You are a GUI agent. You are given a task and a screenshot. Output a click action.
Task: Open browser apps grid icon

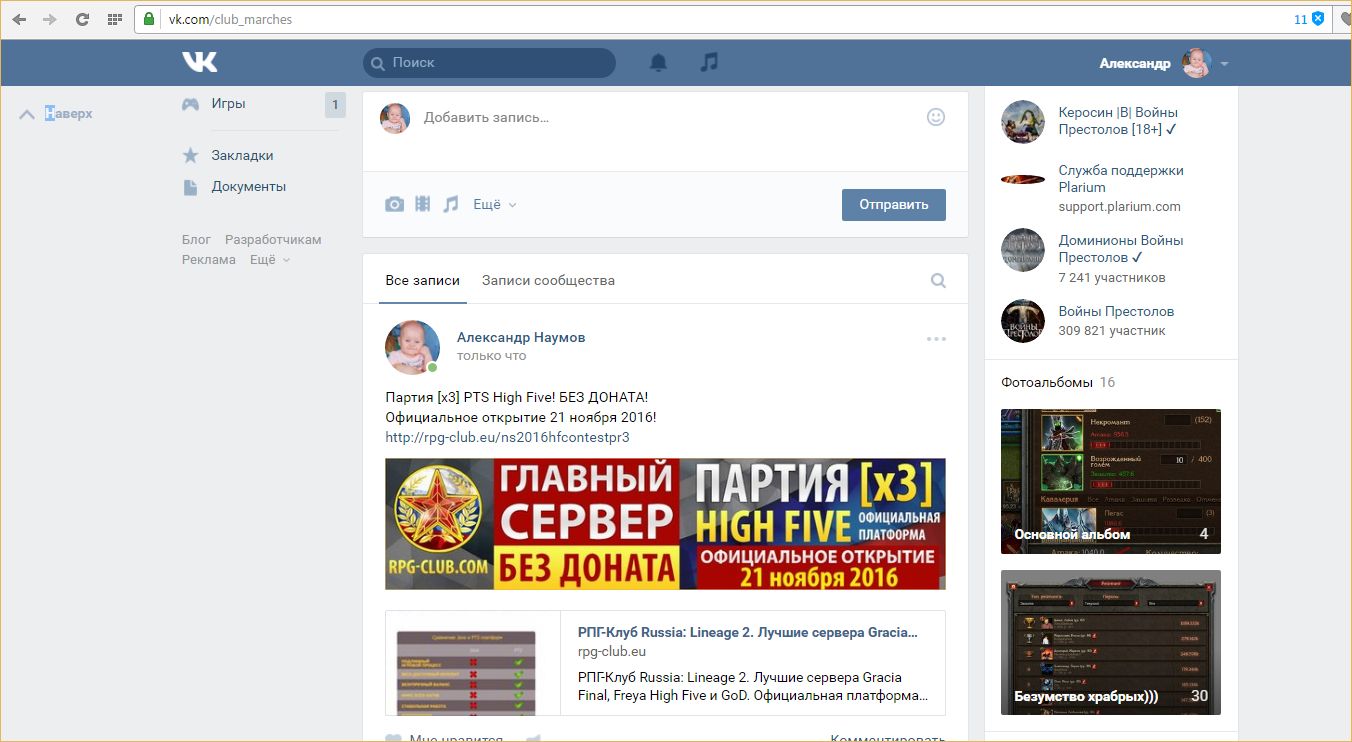pyautogui.click(x=114, y=19)
